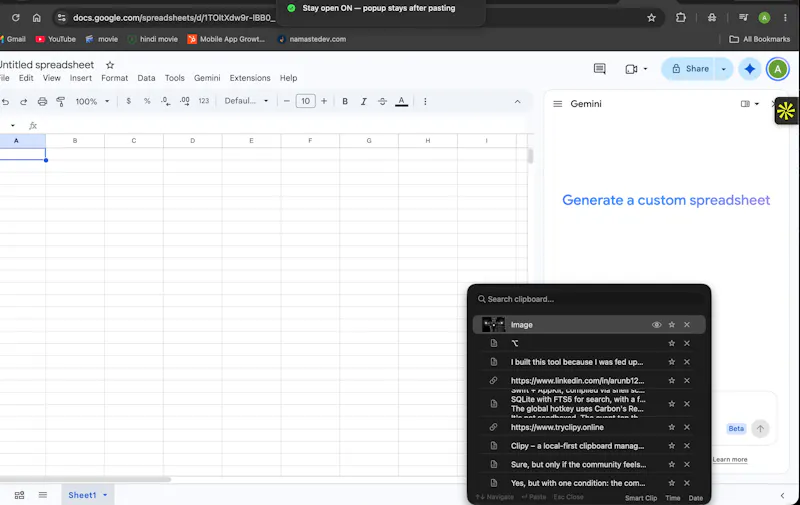Open the Gemini panel hamburger menu

point(558,104)
